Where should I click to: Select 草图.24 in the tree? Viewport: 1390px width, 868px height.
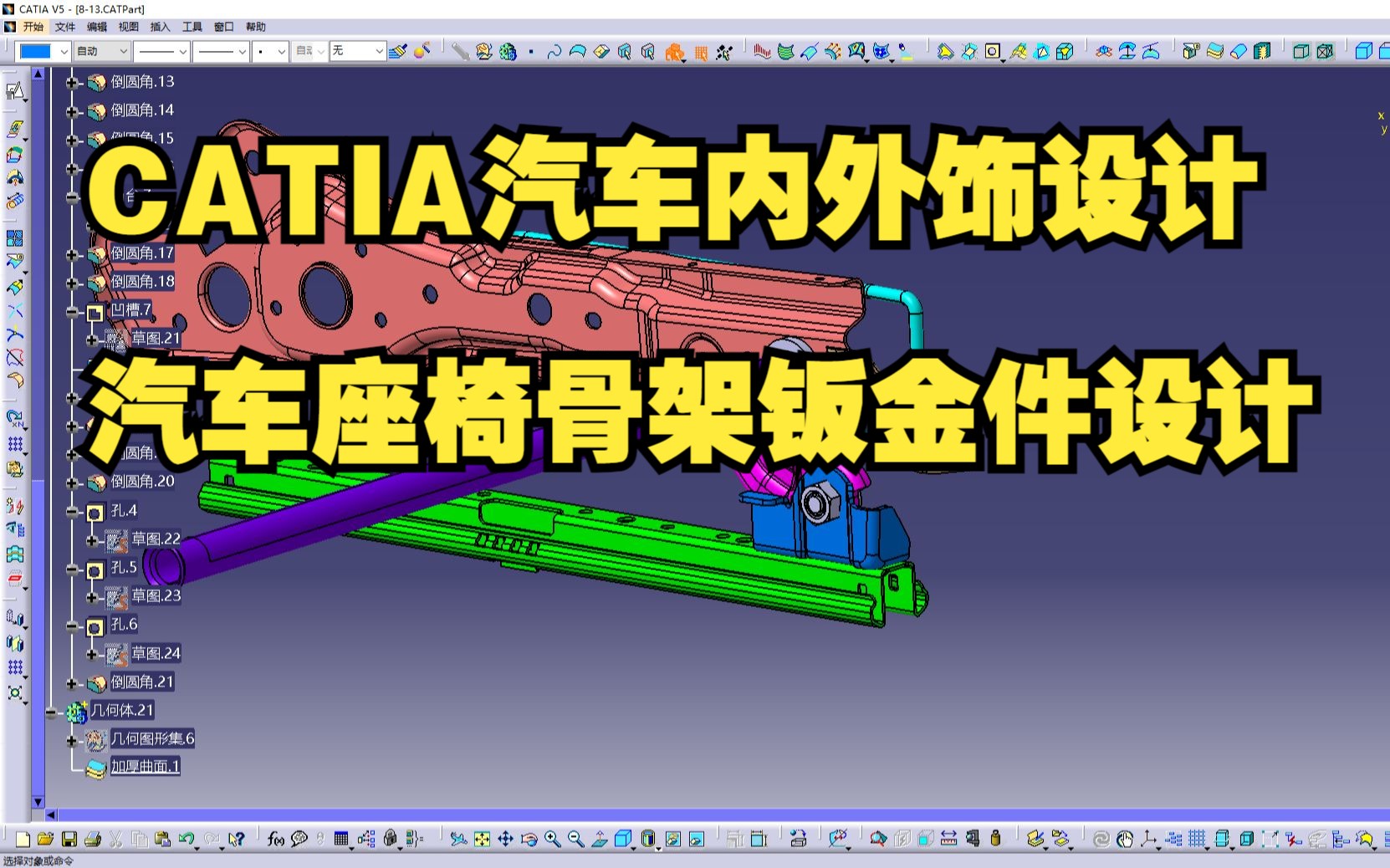tap(156, 653)
